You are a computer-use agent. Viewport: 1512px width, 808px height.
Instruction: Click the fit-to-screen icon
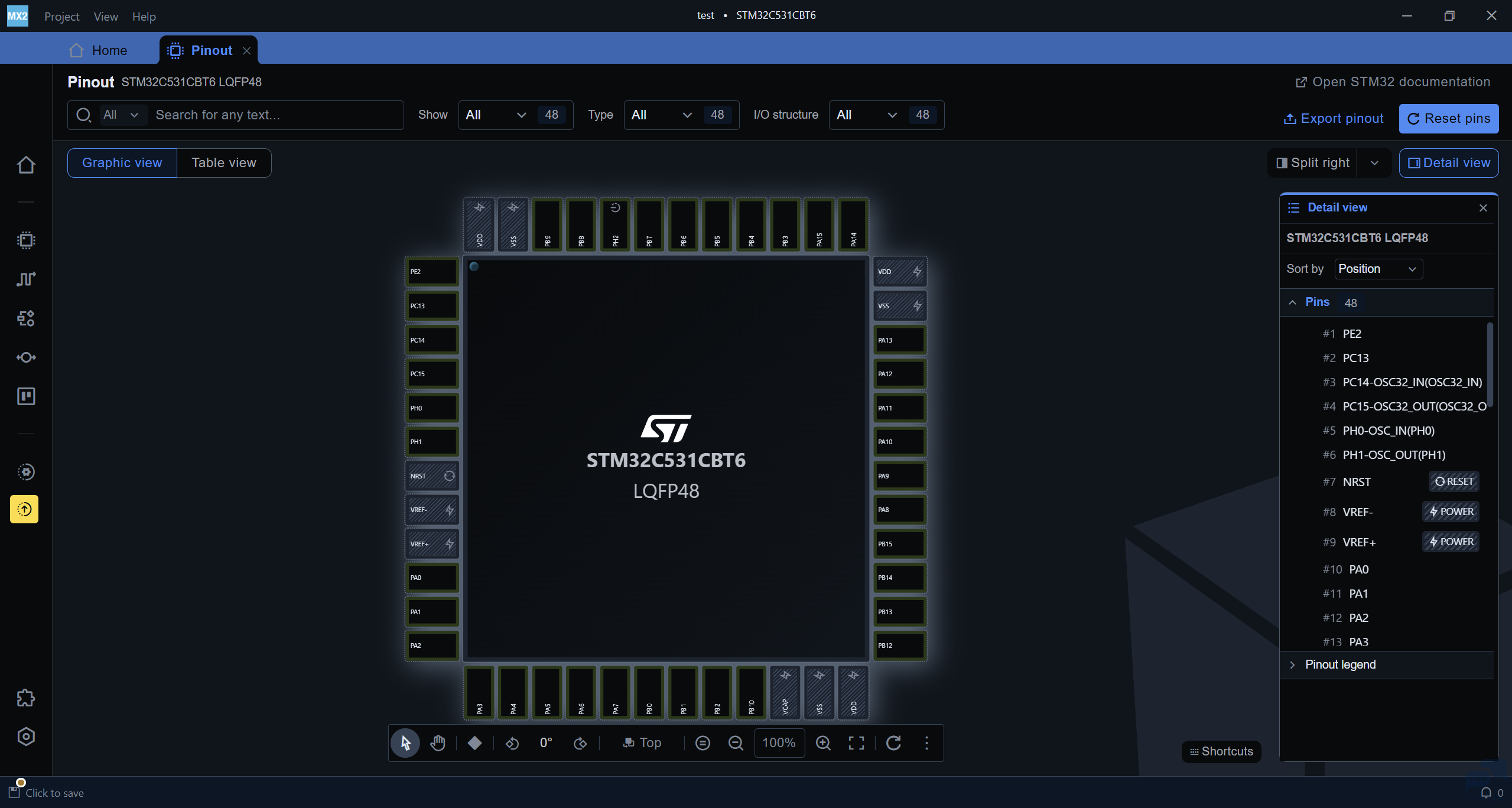856,743
